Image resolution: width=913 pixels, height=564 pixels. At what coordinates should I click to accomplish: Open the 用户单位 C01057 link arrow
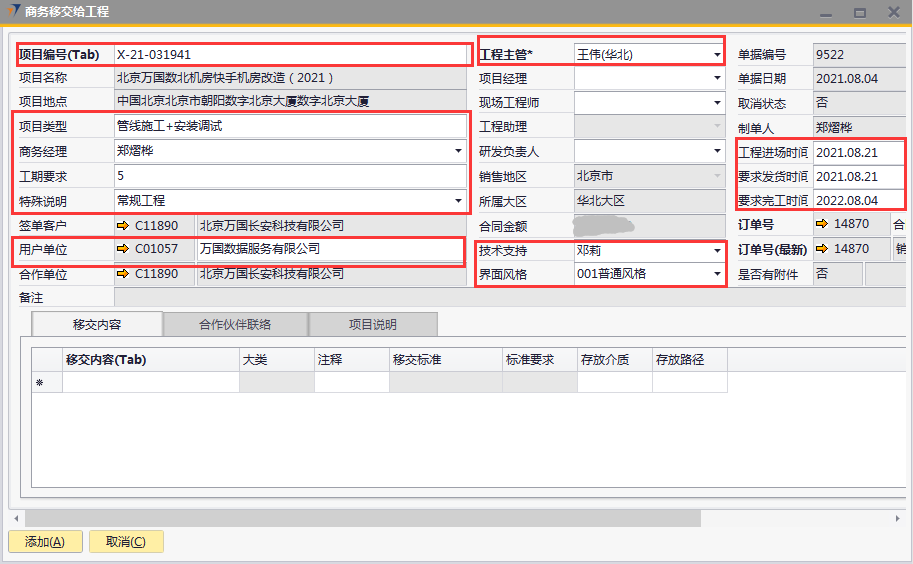(123, 249)
